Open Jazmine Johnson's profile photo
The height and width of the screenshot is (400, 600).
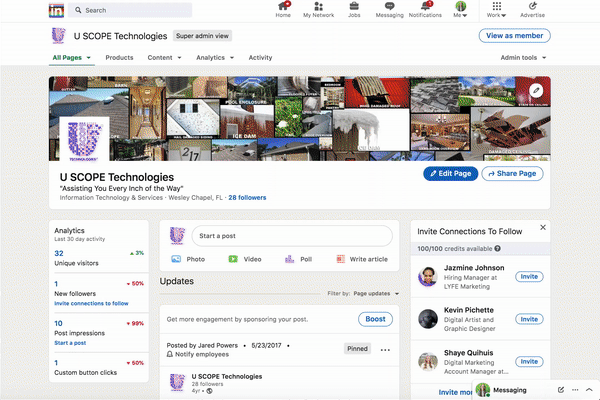[x=428, y=277]
